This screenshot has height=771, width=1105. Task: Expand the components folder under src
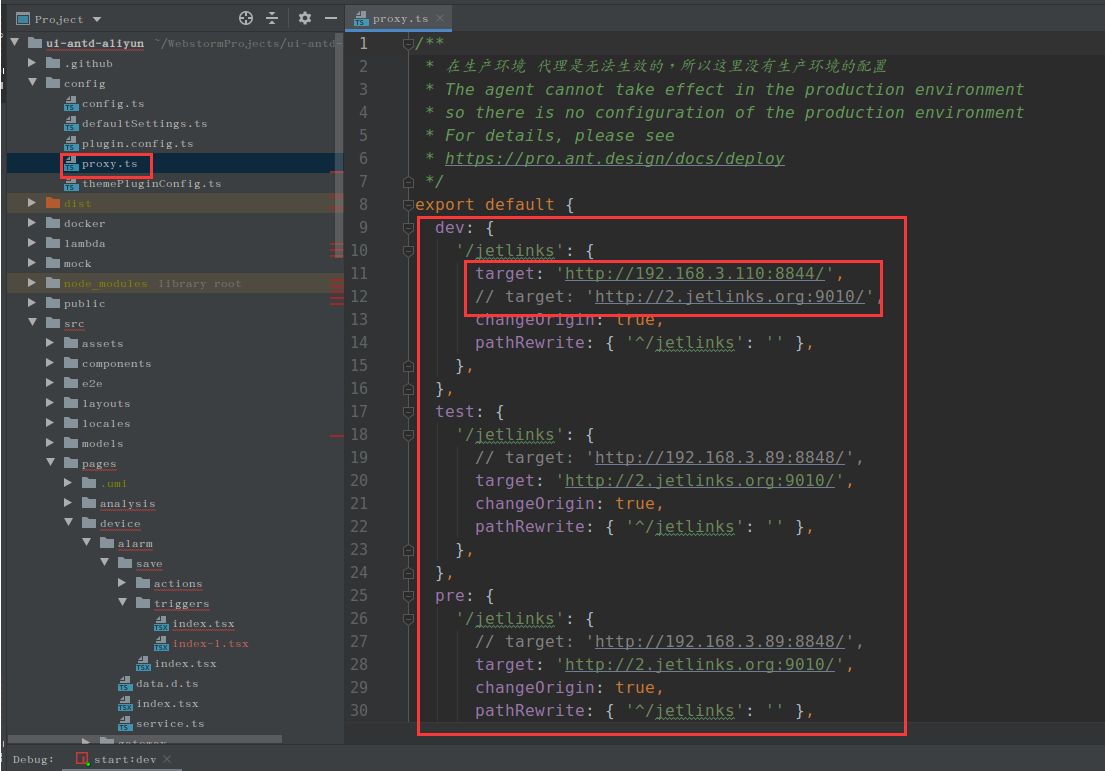(50, 363)
